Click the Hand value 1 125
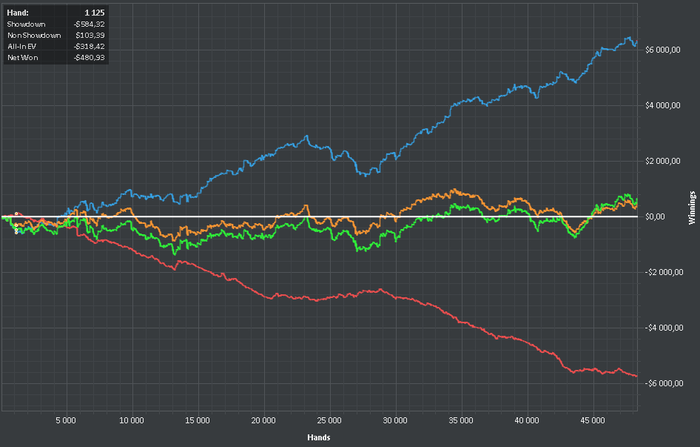700x447 pixels. pos(95,13)
